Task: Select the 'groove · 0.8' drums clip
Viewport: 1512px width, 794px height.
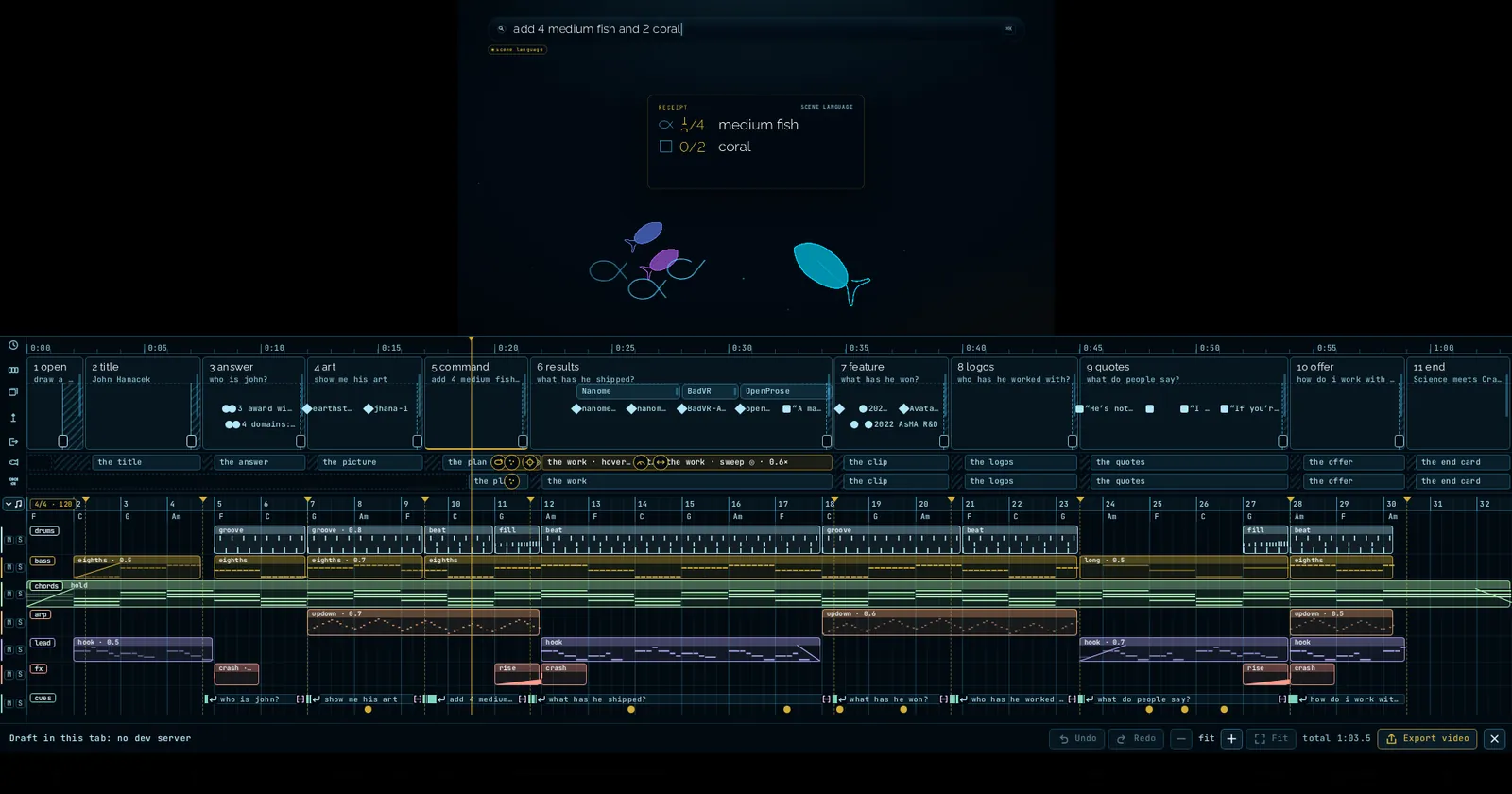Action: 365,540
